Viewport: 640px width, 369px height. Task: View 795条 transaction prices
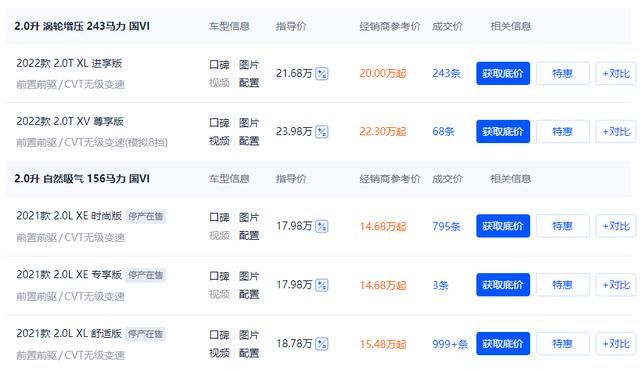tap(446, 226)
